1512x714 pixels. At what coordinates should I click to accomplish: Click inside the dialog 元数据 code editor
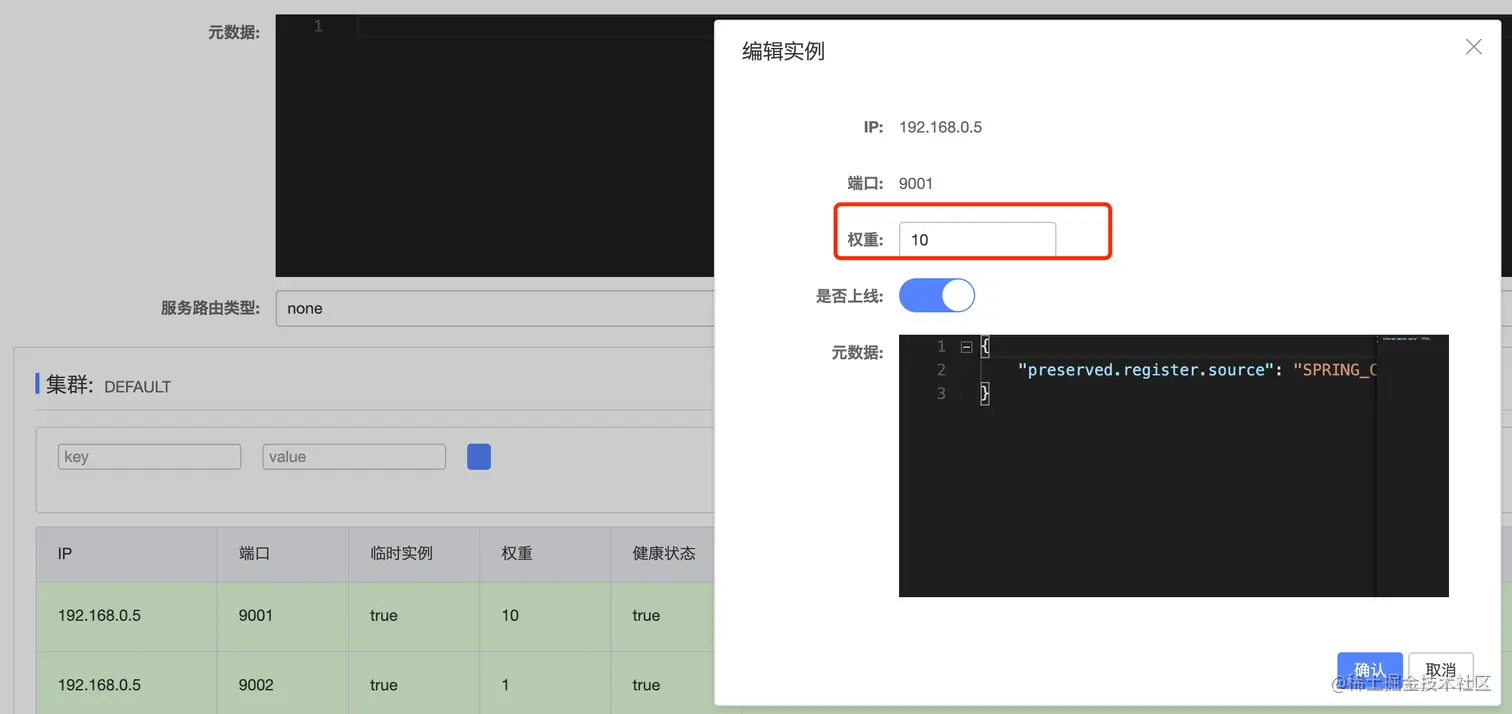[x=1173, y=466]
